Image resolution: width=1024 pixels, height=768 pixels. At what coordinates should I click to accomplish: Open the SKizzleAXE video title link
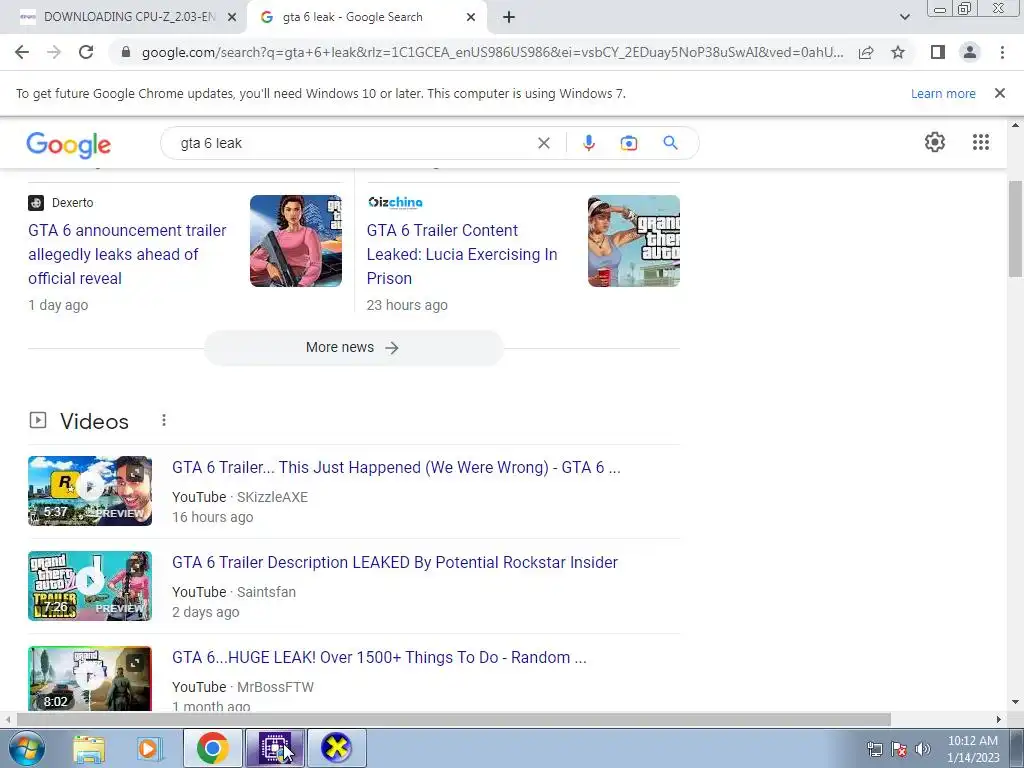coord(396,468)
